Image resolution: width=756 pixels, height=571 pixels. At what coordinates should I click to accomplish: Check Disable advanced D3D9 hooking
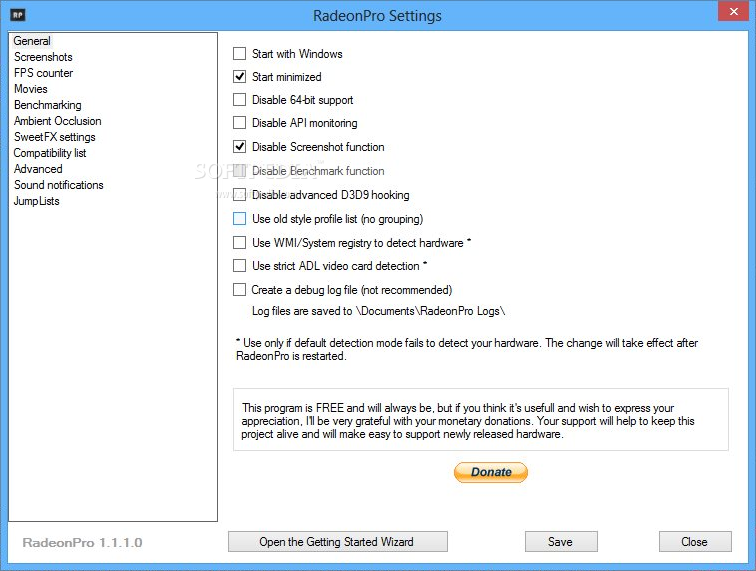point(240,195)
